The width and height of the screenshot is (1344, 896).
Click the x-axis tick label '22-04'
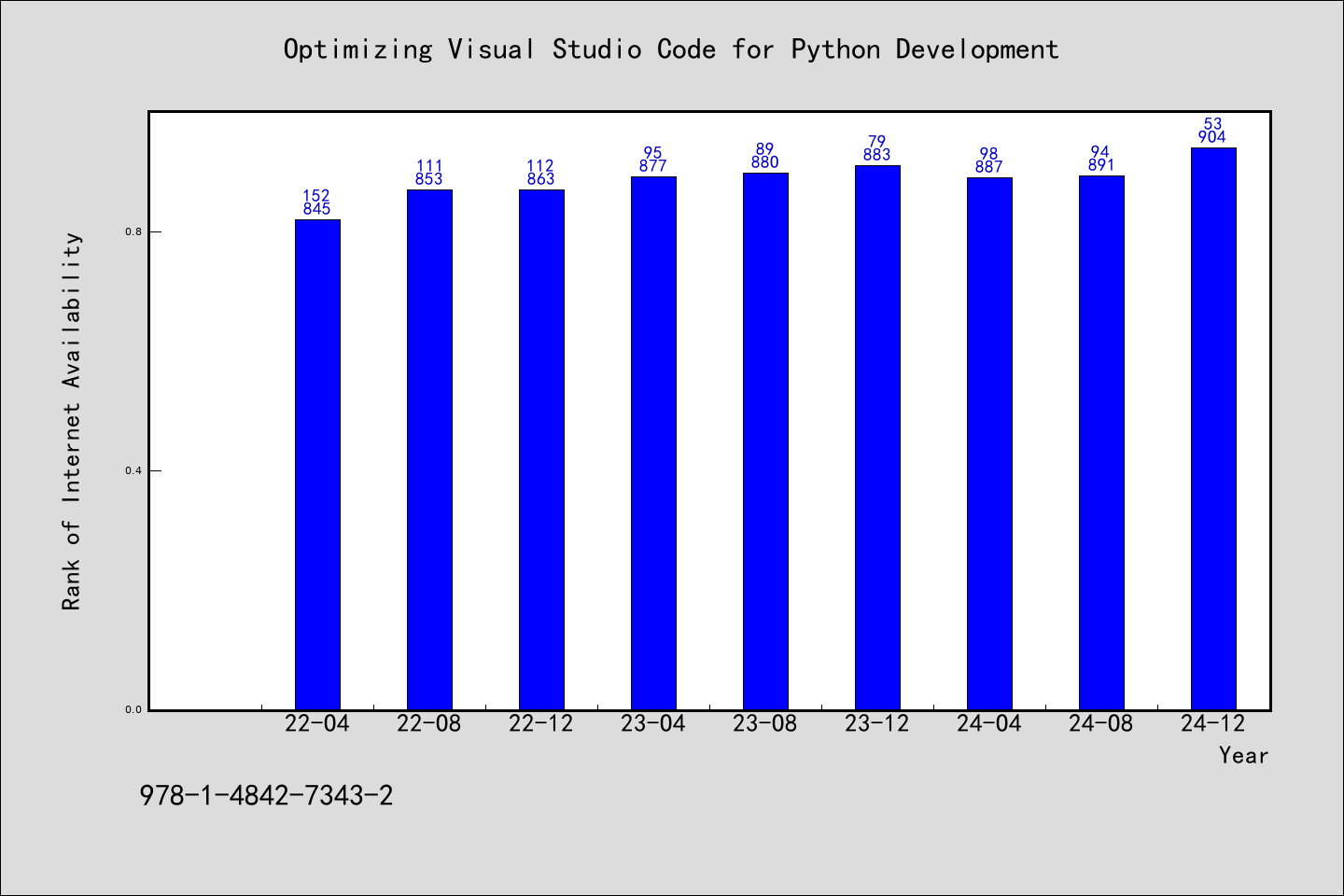point(317,724)
